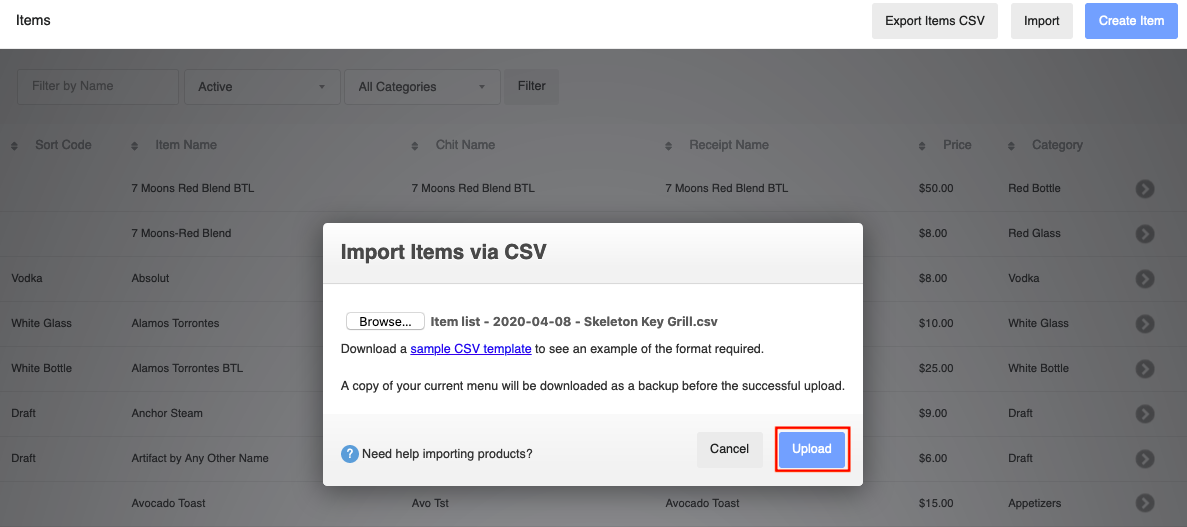
Task: Sort table by Category column header
Action: (x=1057, y=145)
